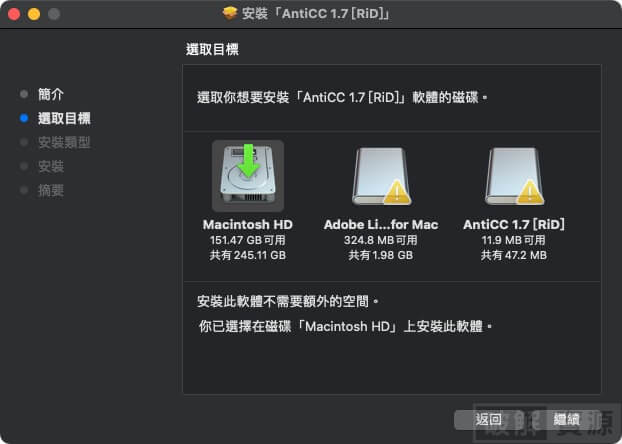Click the '324.8 MB 可用' text
The width and height of the screenshot is (622, 444).
381,240
